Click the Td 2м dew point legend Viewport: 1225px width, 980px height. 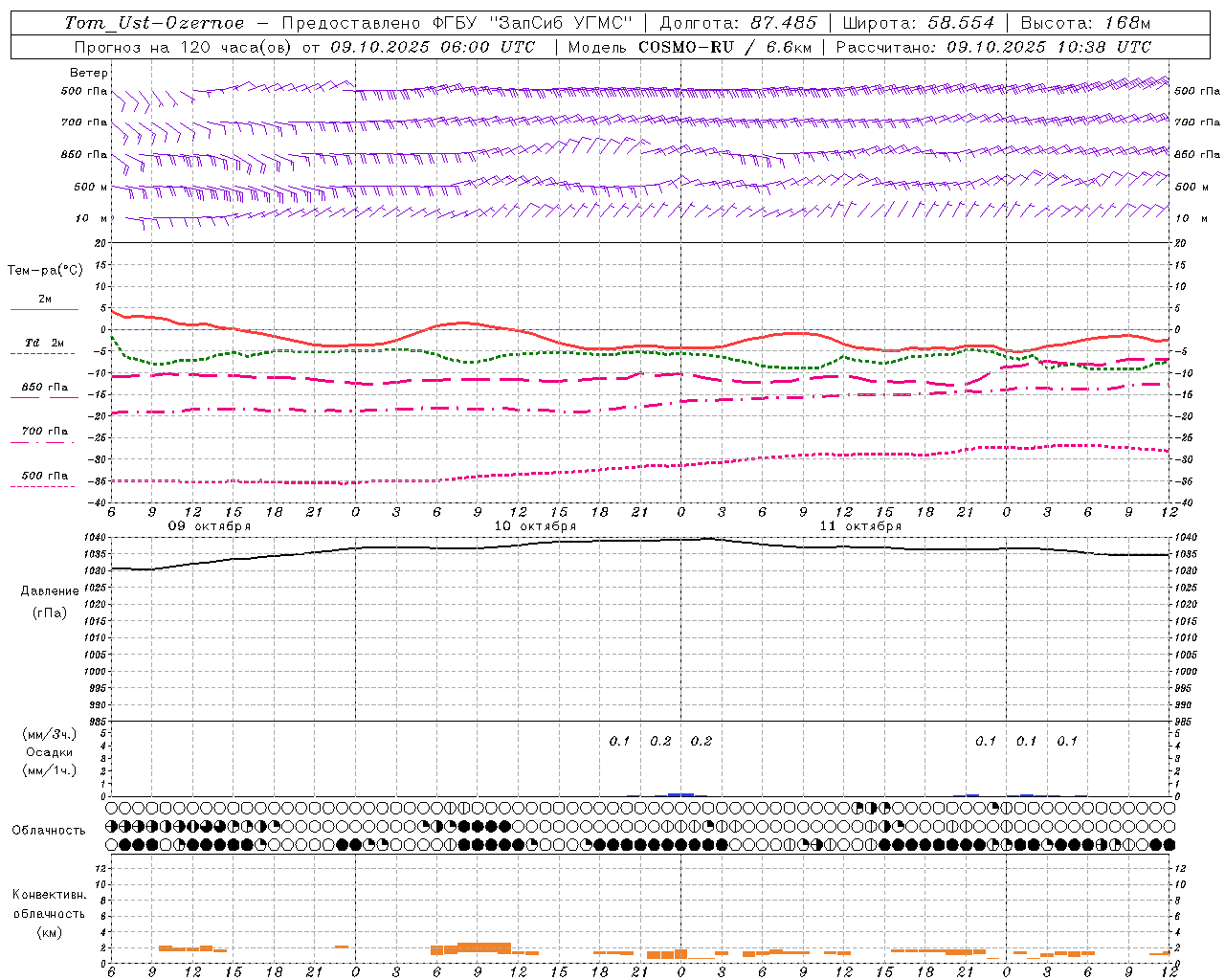[x=44, y=343]
